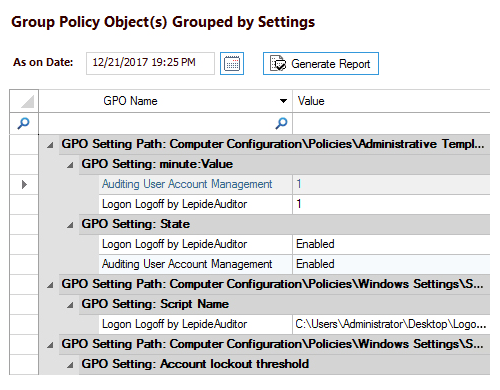
Task: Collapse the Account lockout threshold setting group
Action: [x=70, y=365]
